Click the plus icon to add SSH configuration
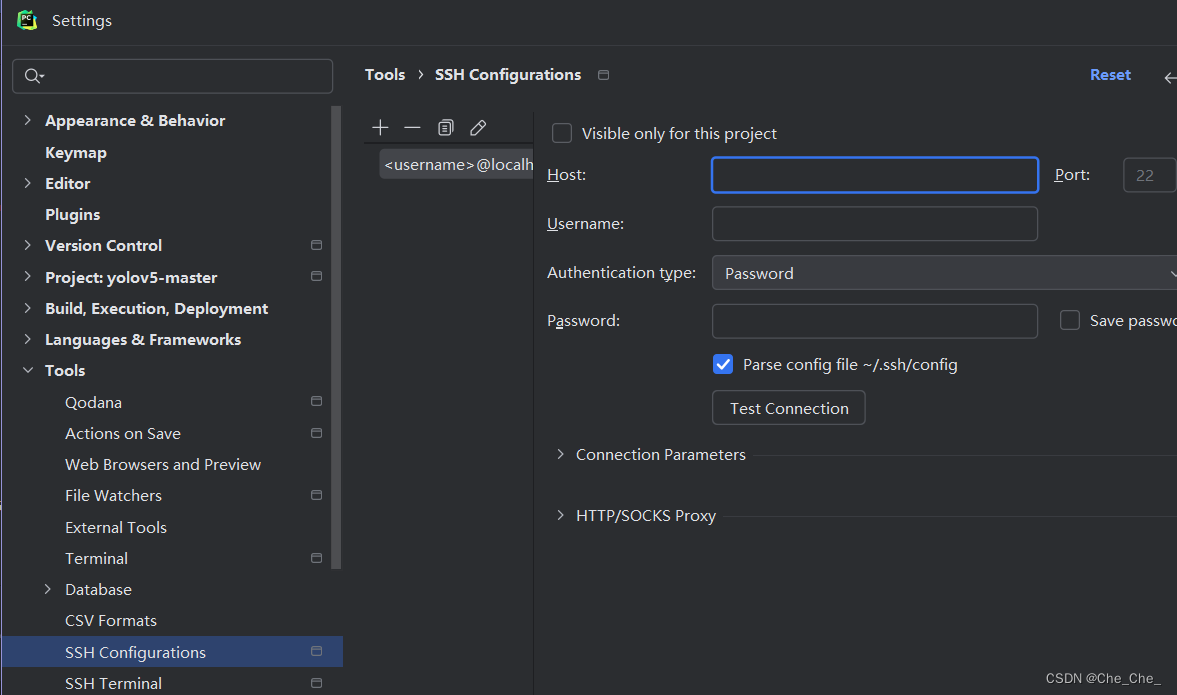 tap(380, 127)
